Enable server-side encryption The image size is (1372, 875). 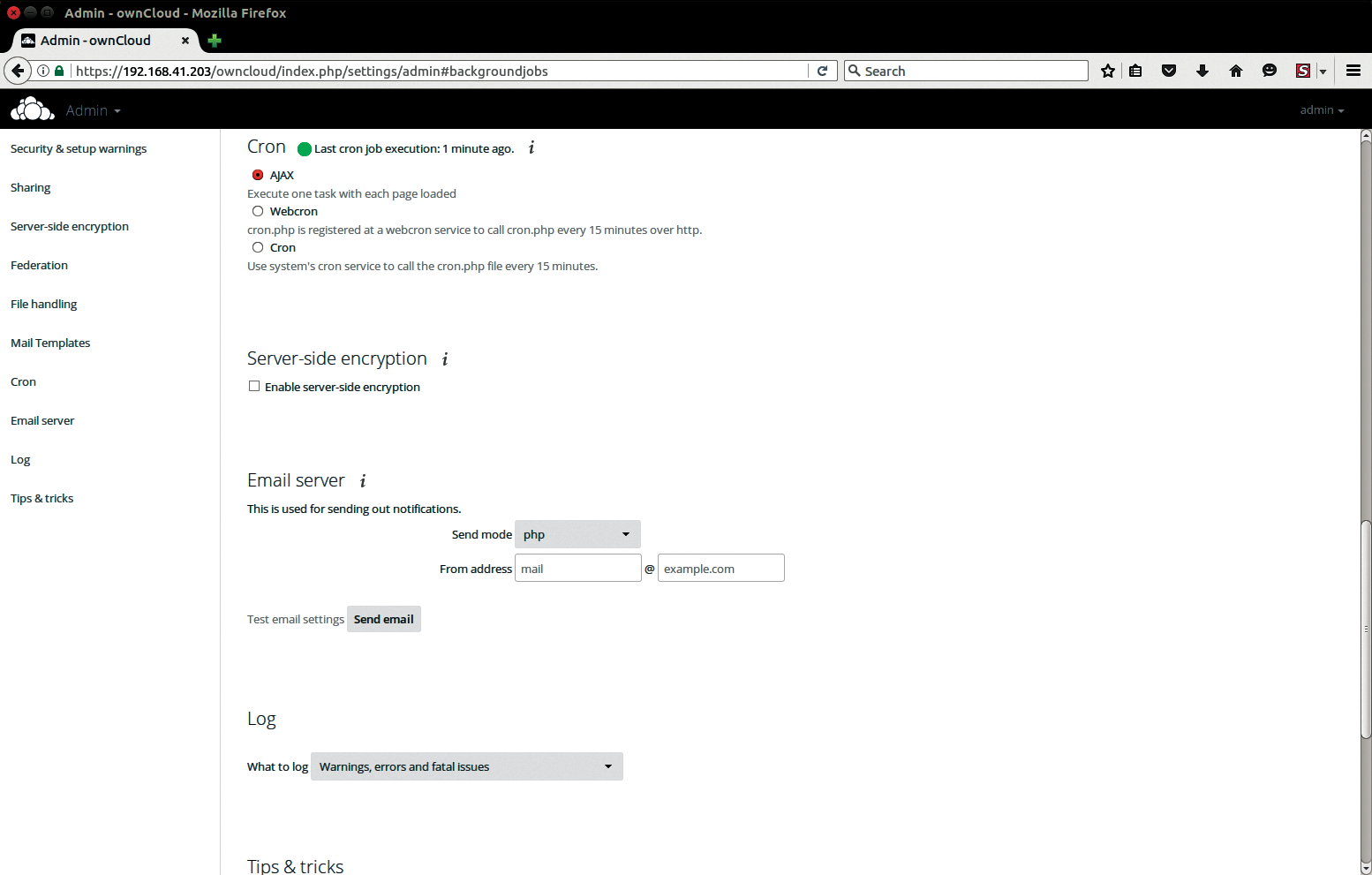click(x=254, y=386)
